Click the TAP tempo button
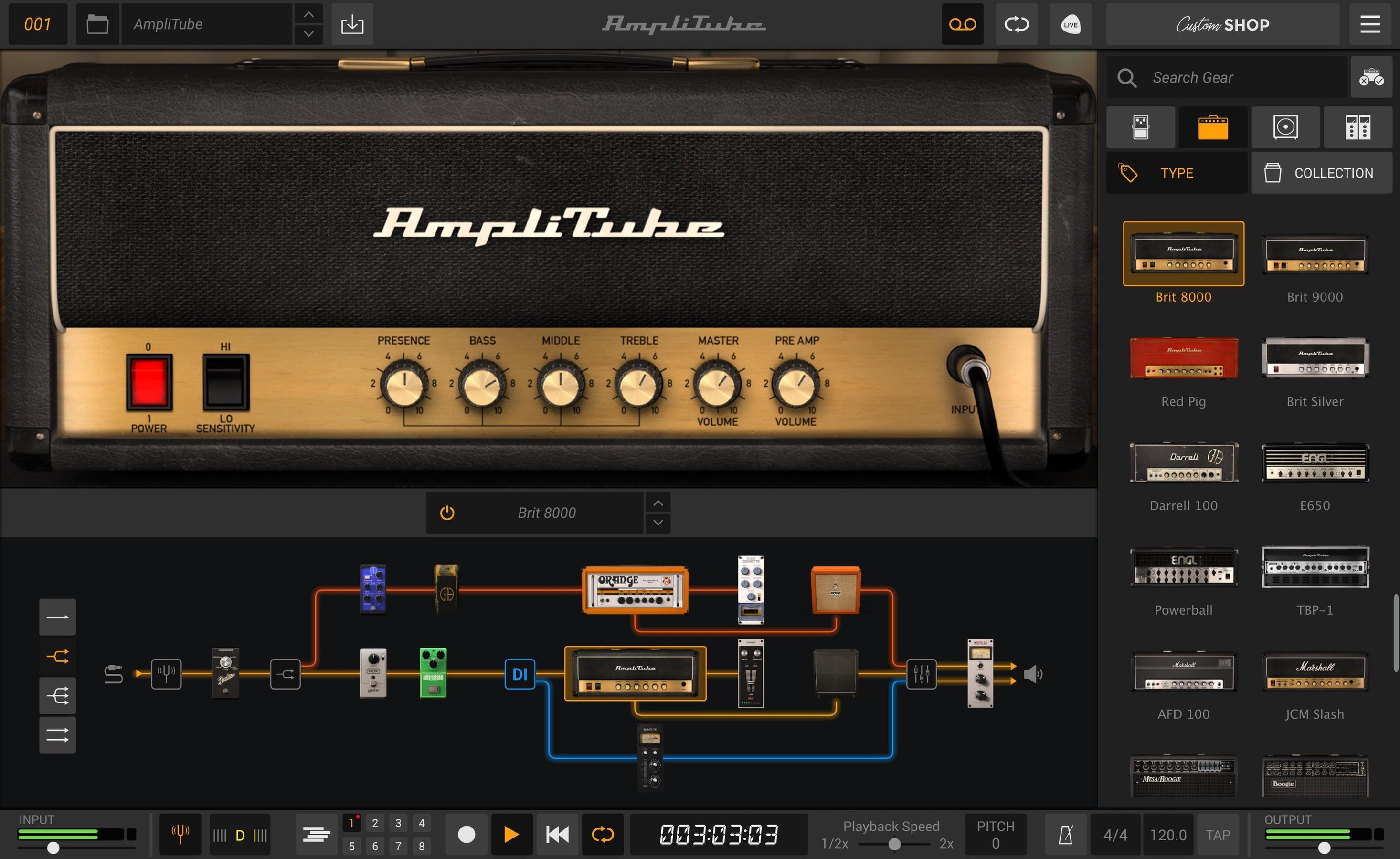Screen dimensions: 1400x859 [x=1218, y=834]
